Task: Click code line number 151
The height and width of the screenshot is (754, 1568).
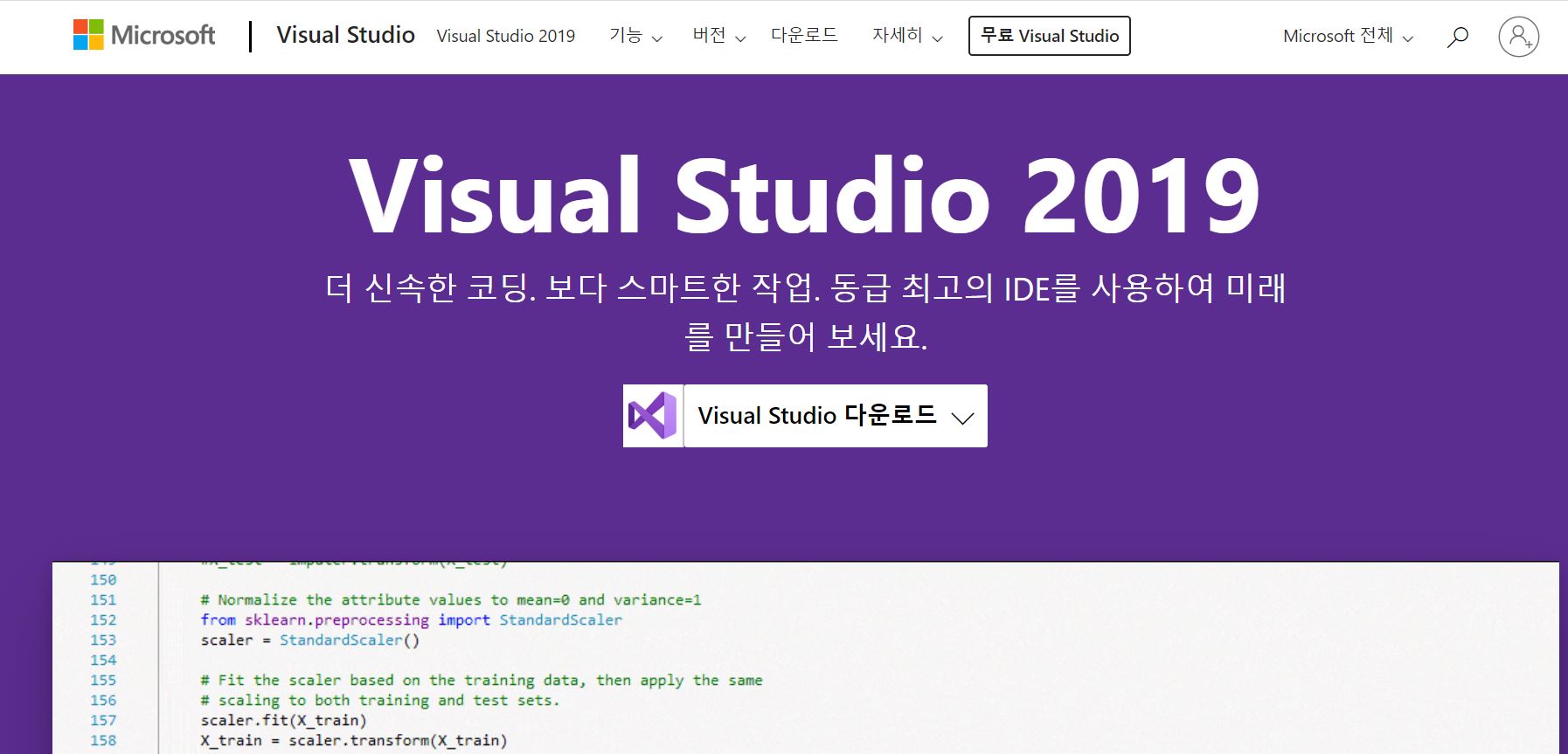Action: click(103, 600)
